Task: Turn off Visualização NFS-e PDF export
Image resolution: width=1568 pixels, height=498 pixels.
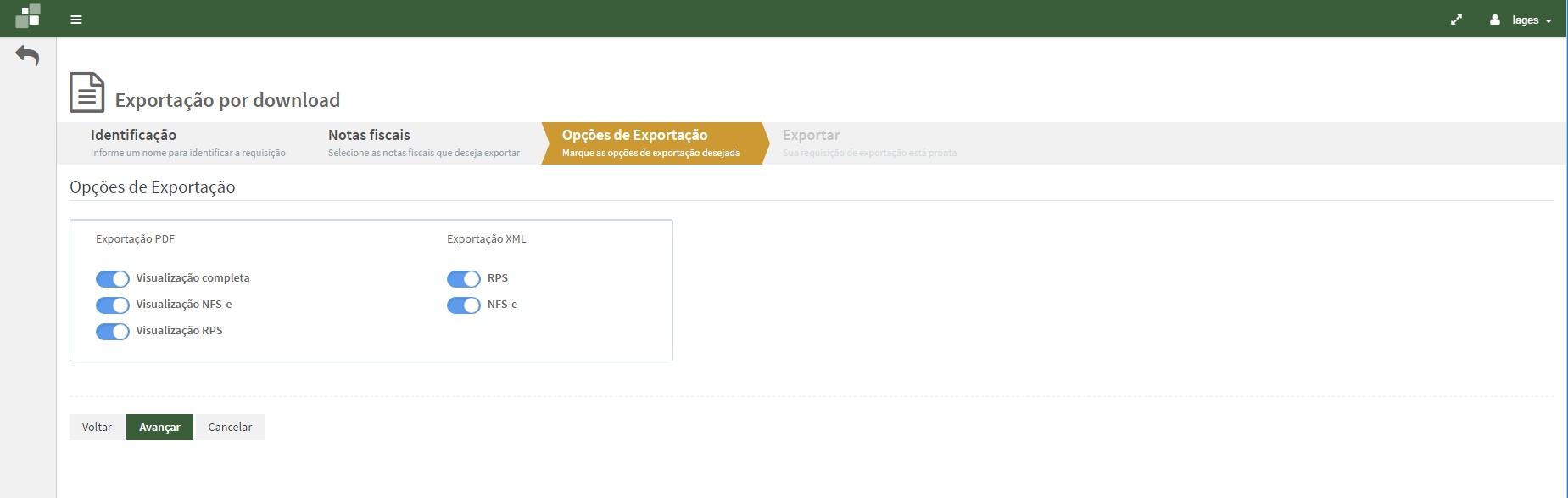Action: pos(112,305)
